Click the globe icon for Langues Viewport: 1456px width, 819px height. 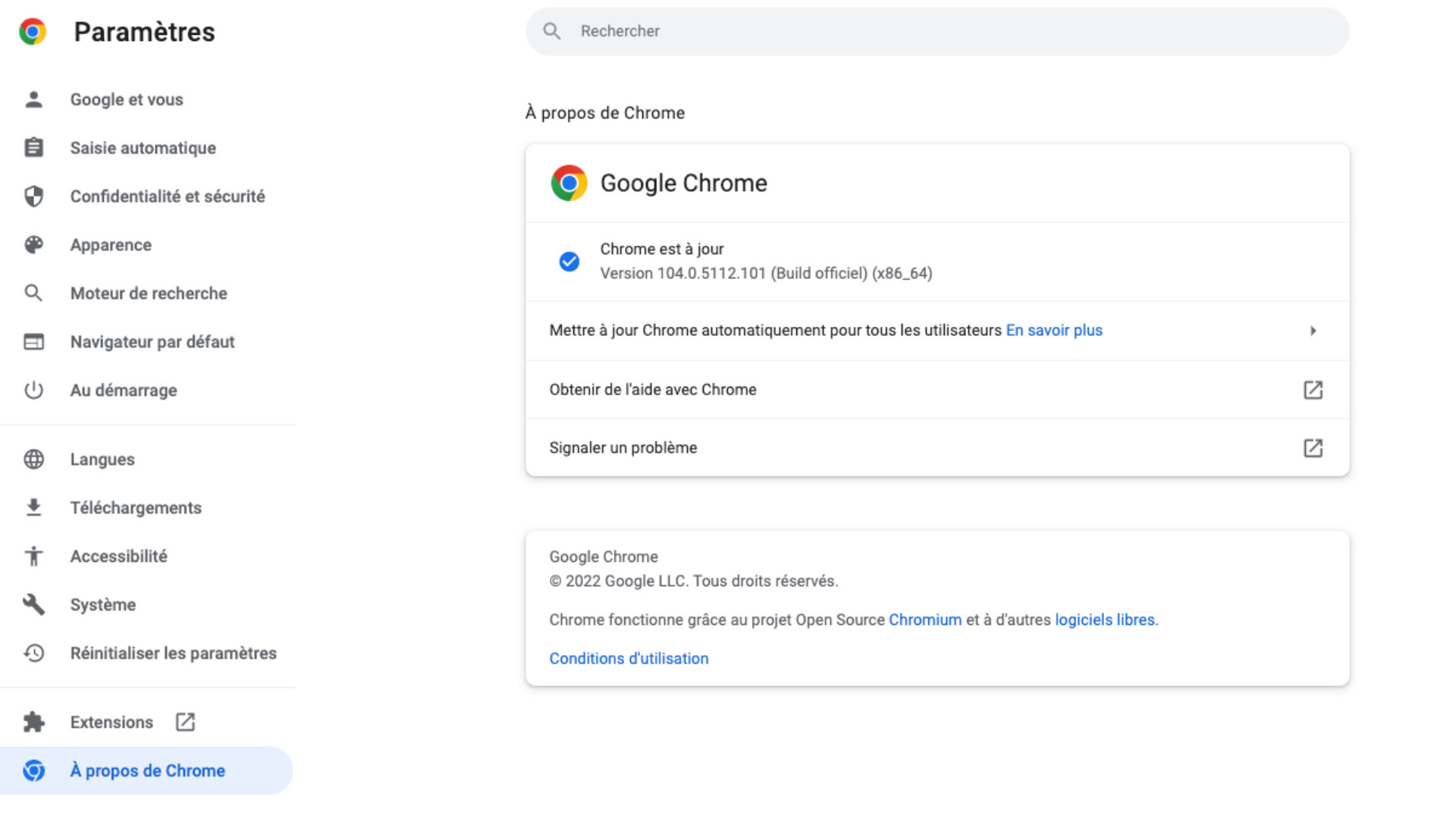click(33, 459)
